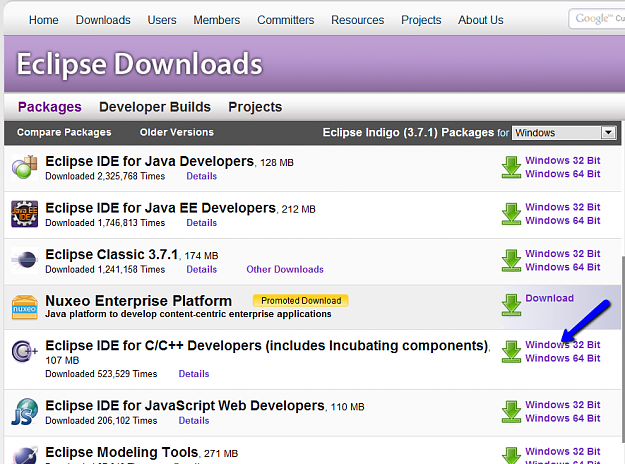This screenshot has width=625, height=464.
Task: Click Eclipse IDE for Java Developers title
Action: point(149,161)
